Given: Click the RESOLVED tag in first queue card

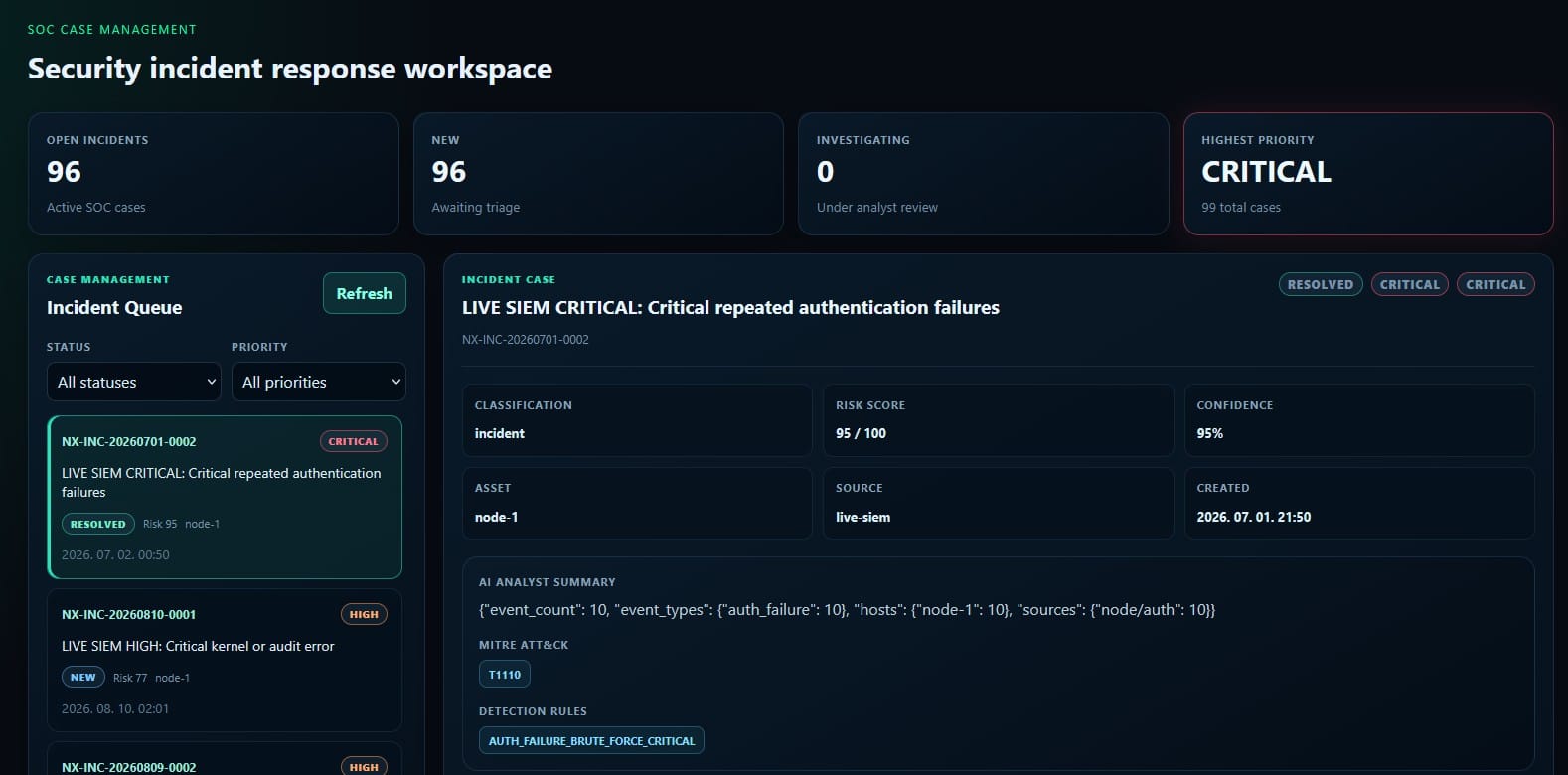Looking at the screenshot, I should coord(98,524).
